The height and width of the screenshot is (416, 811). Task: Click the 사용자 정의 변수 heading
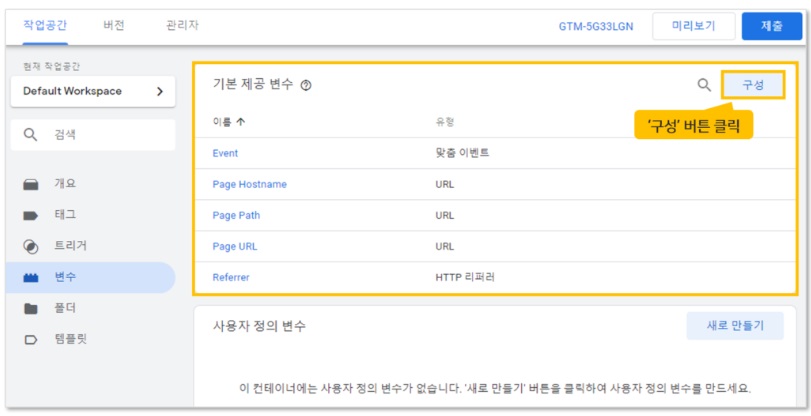click(259, 326)
